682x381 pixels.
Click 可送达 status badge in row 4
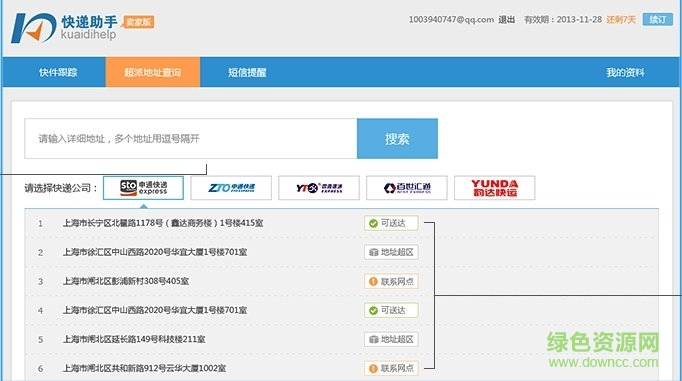click(x=391, y=310)
